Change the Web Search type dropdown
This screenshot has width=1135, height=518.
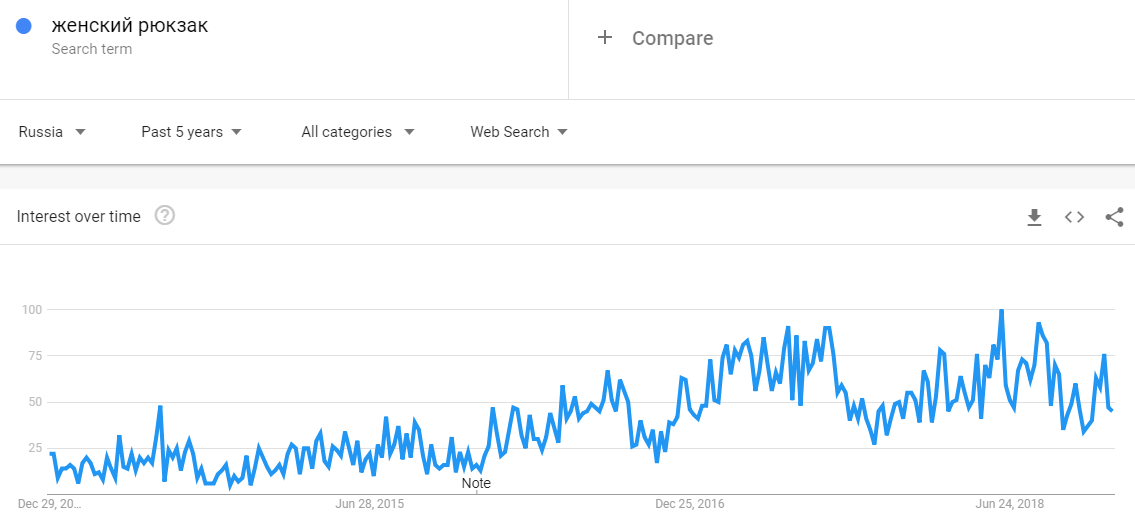point(519,132)
